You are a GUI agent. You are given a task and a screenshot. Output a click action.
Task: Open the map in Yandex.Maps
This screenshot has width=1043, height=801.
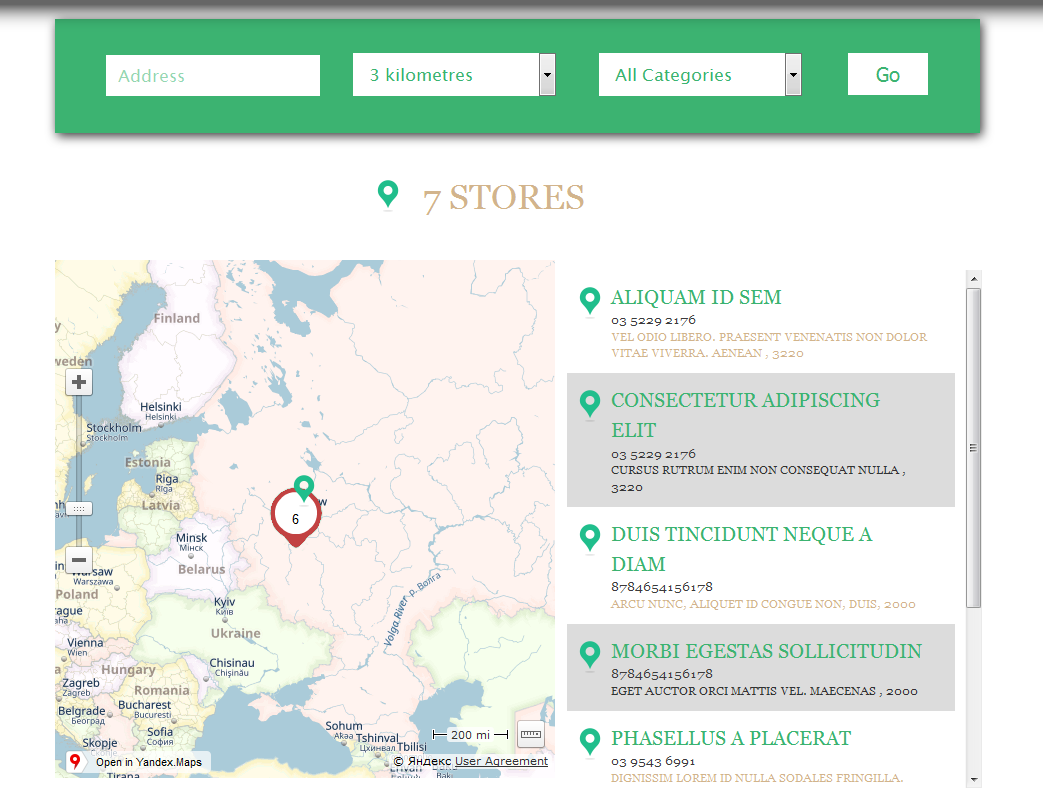point(138,762)
